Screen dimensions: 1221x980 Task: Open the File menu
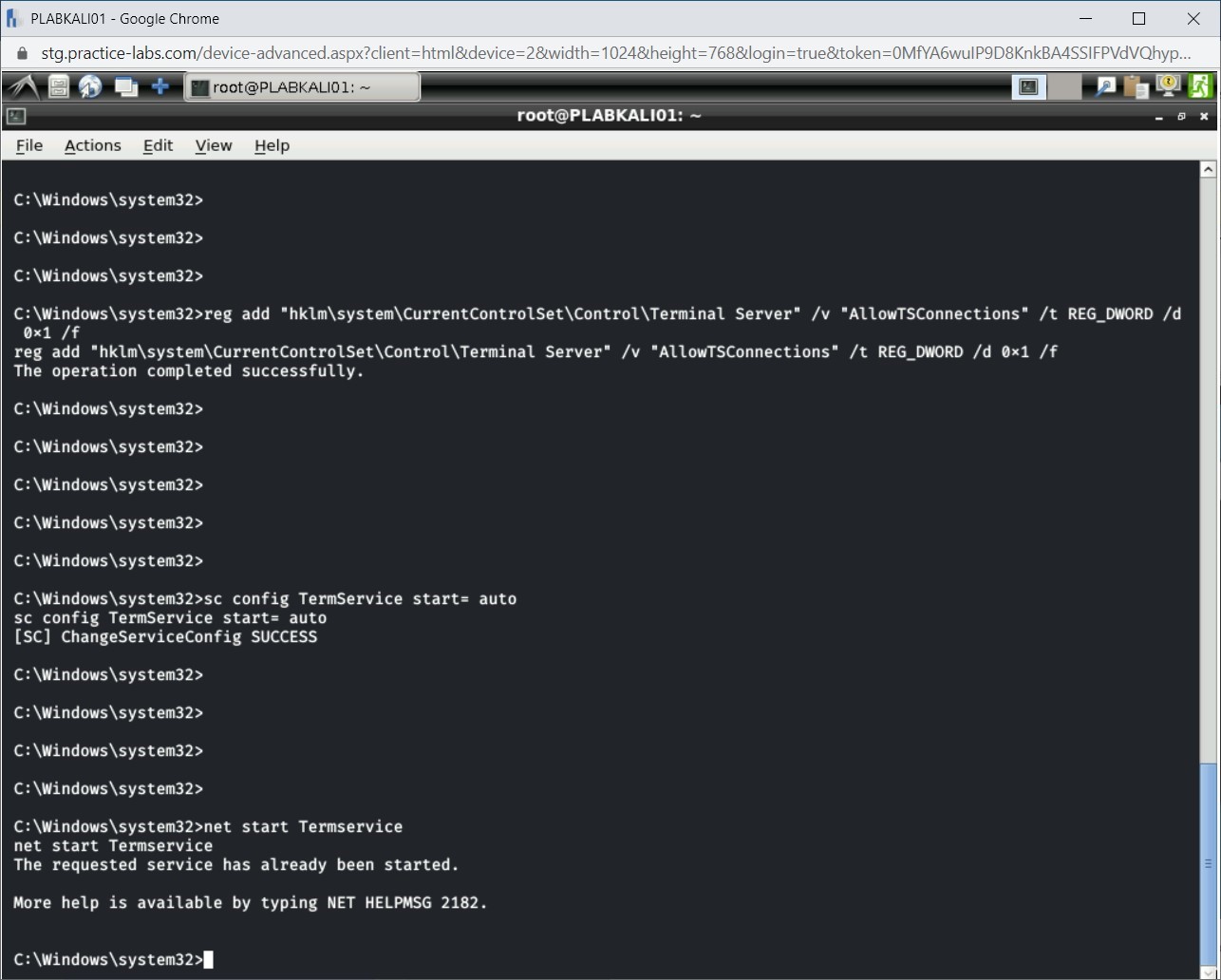point(29,145)
